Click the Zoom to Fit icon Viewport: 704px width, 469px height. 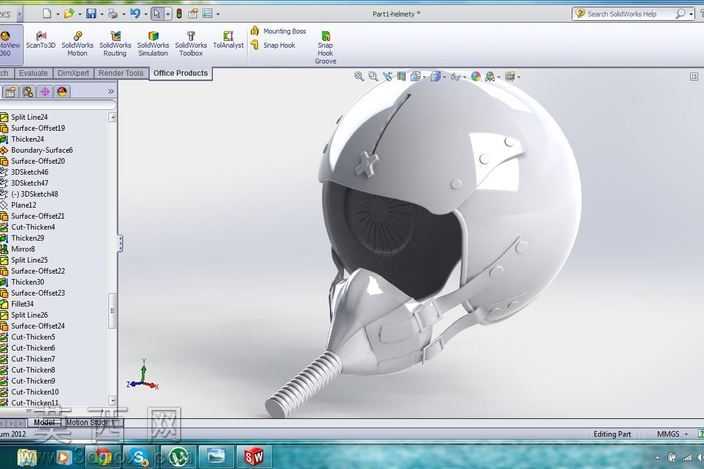click(359, 76)
